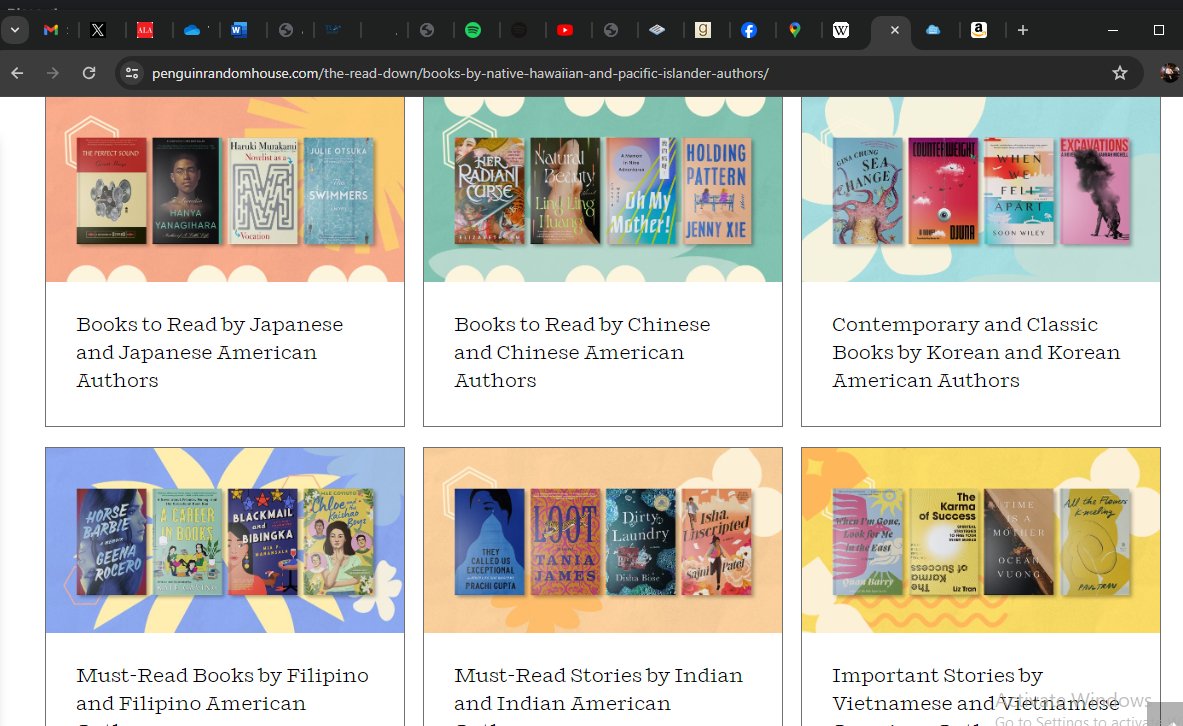Click the Excavations book cover
The image size is (1183, 726).
click(1095, 190)
